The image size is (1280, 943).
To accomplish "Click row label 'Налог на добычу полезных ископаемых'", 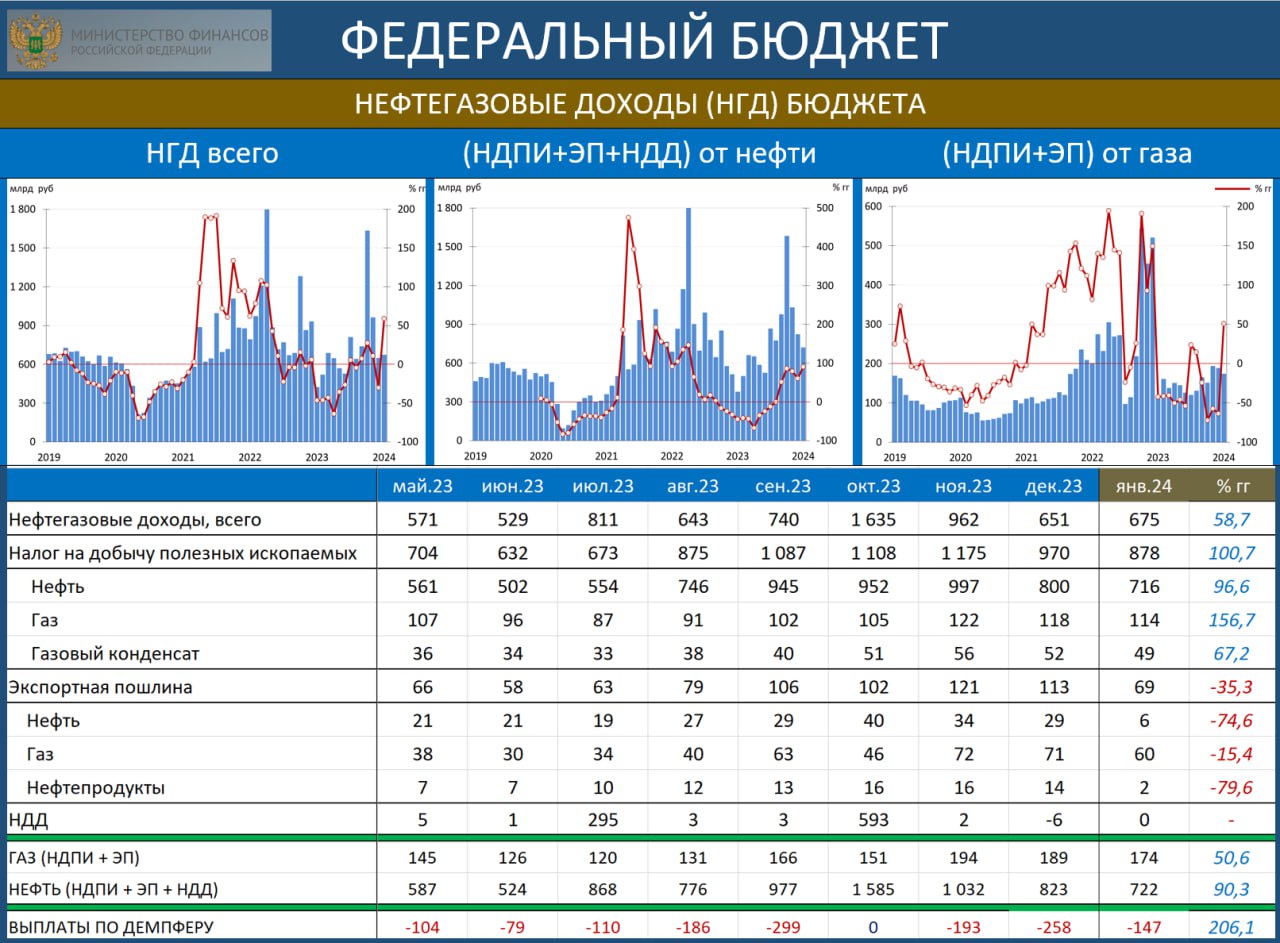I will 182,553.
